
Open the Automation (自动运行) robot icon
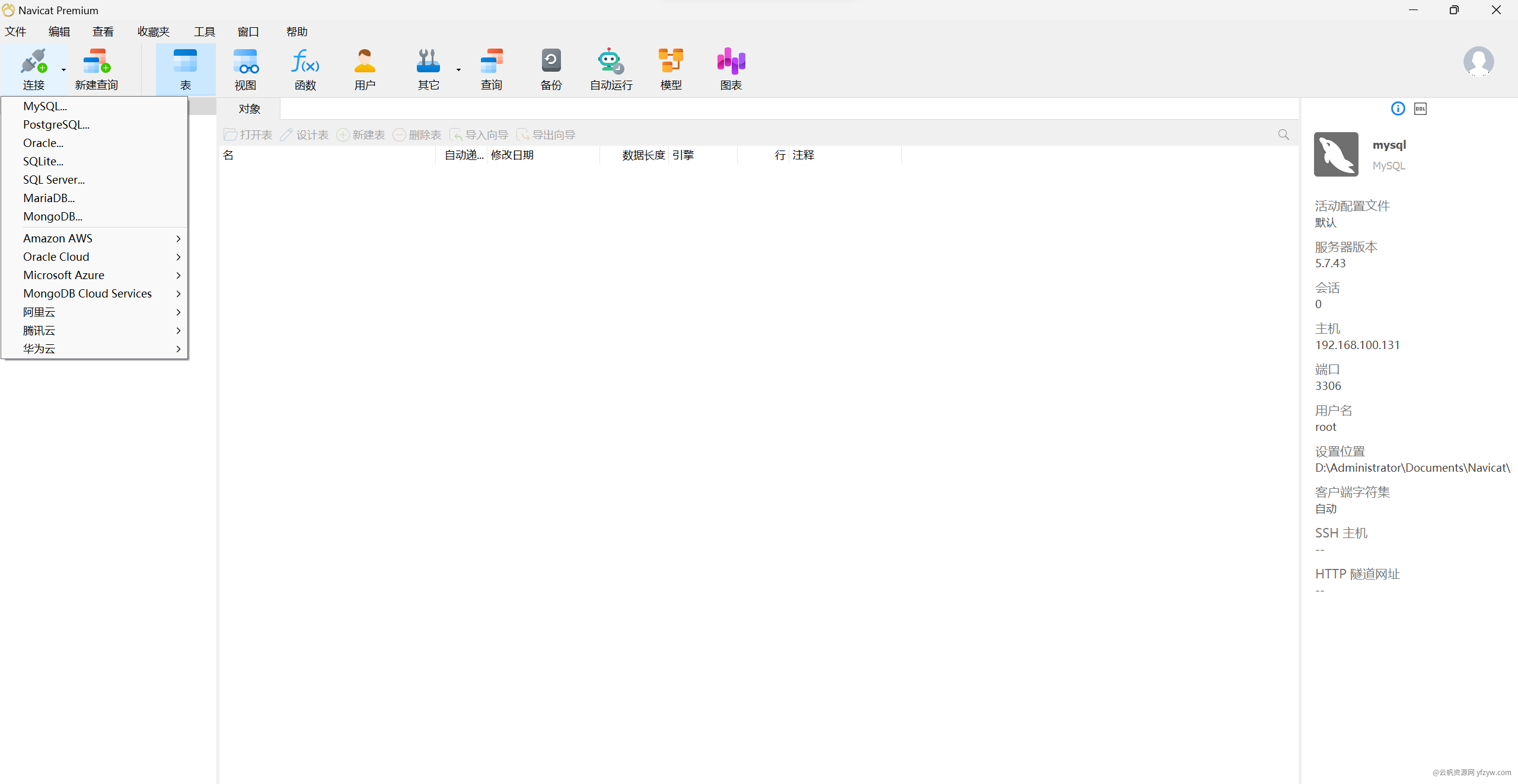point(611,62)
